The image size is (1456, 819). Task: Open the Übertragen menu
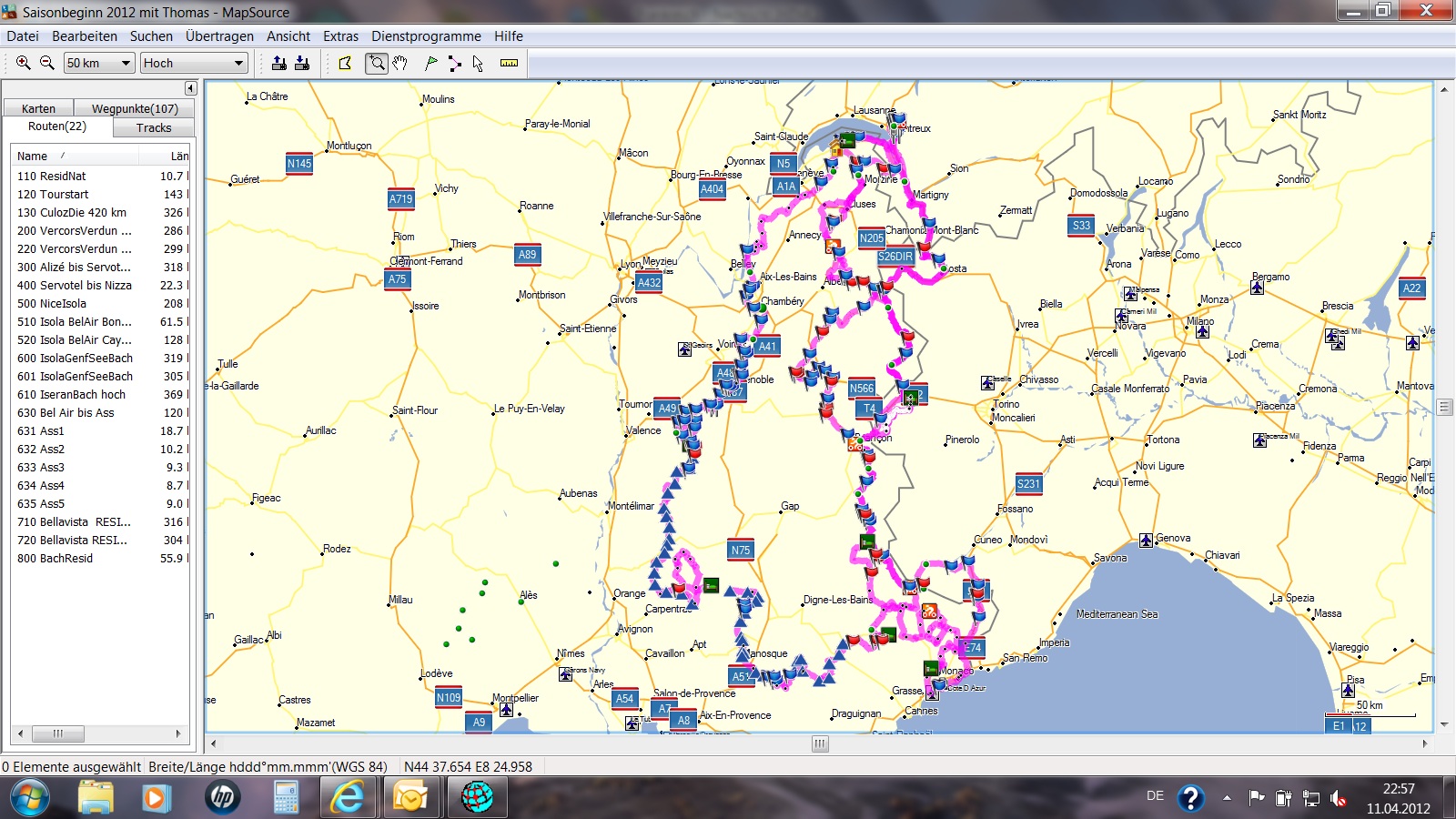tap(219, 36)
